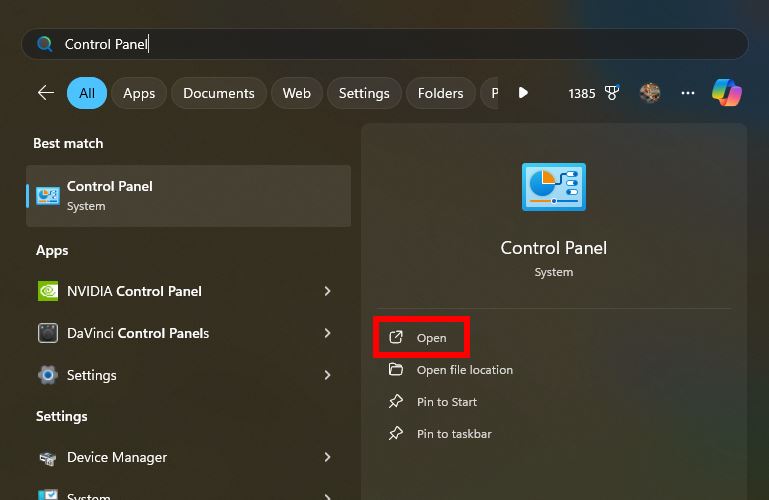Click the Settings gear icon
Screen dimensions: 769x500
(48, 375)
